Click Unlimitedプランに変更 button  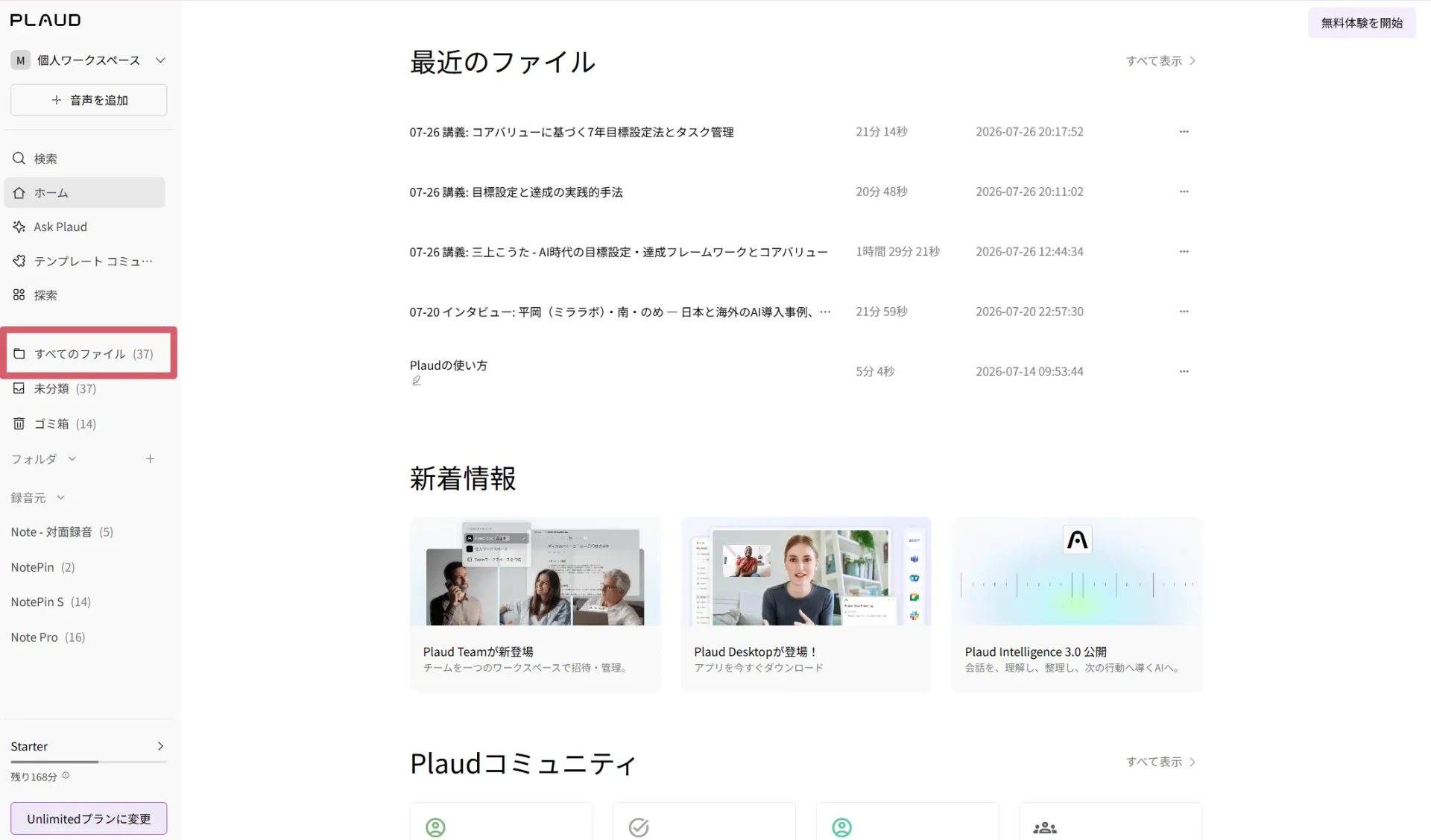[x=89, y=818]
